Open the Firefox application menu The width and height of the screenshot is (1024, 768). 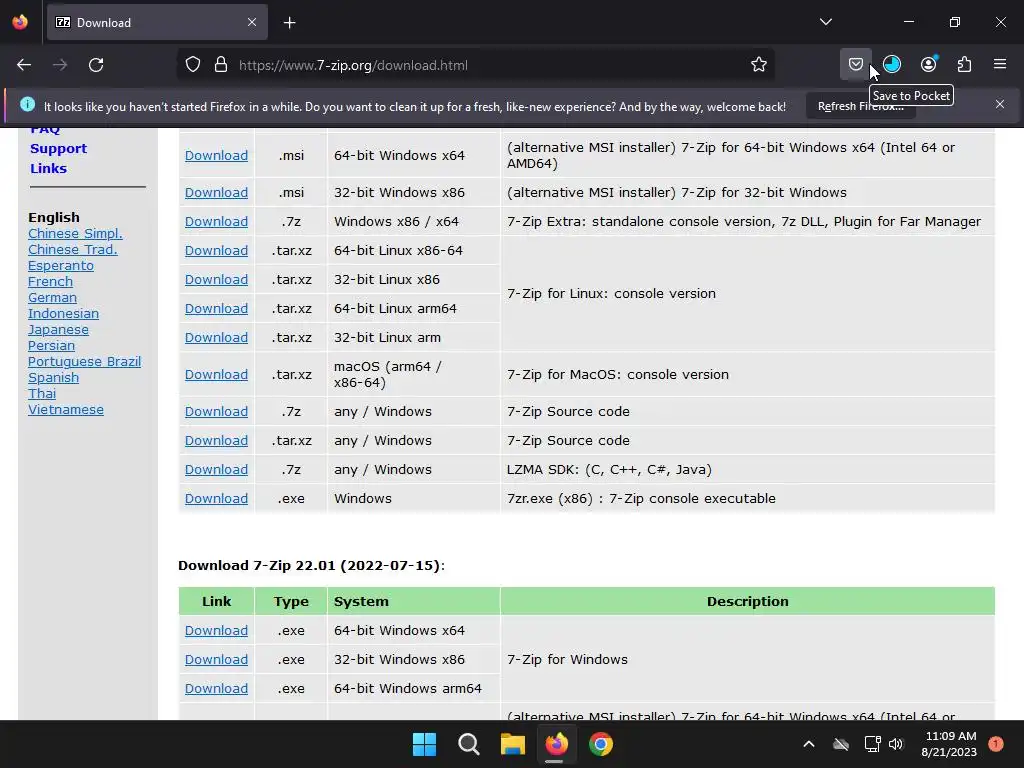coord(1000,65)
